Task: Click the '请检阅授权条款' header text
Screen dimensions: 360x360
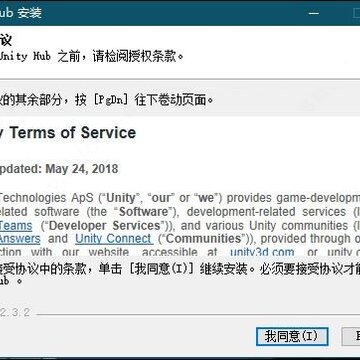Action: [x=134, y=56]
